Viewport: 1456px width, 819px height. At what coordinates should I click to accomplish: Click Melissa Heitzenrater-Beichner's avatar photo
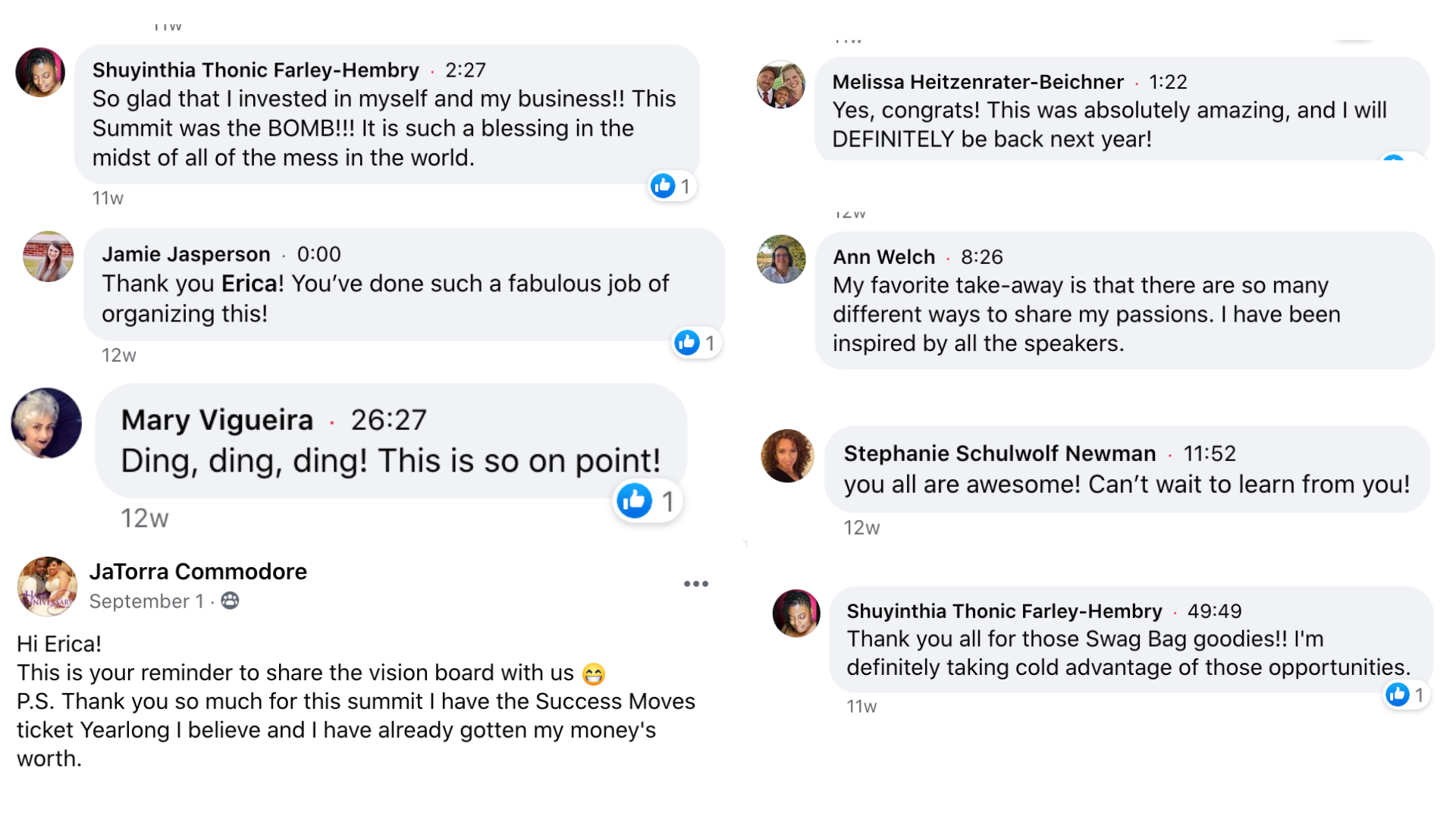781,84
